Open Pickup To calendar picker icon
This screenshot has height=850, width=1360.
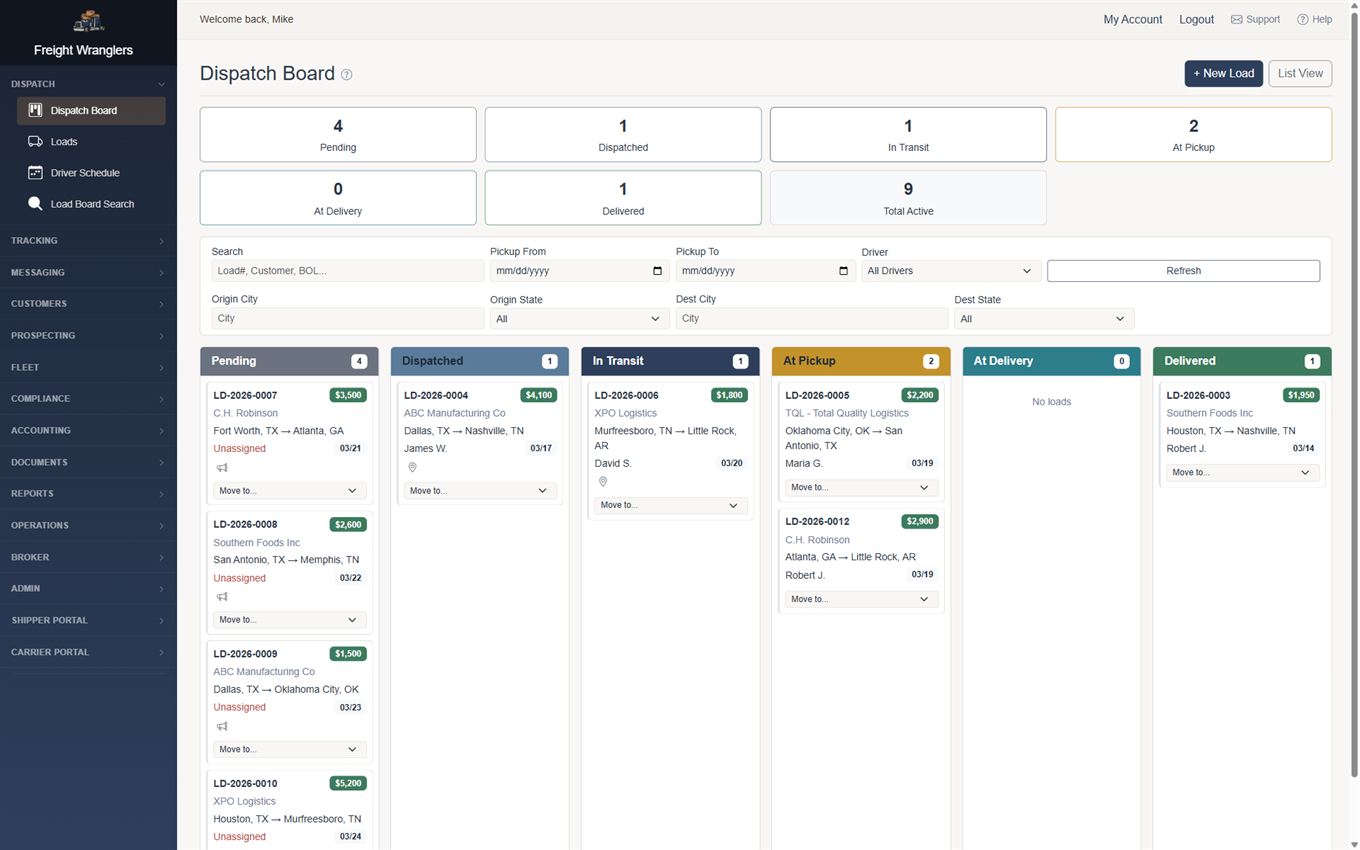click(x=843, y=271)
